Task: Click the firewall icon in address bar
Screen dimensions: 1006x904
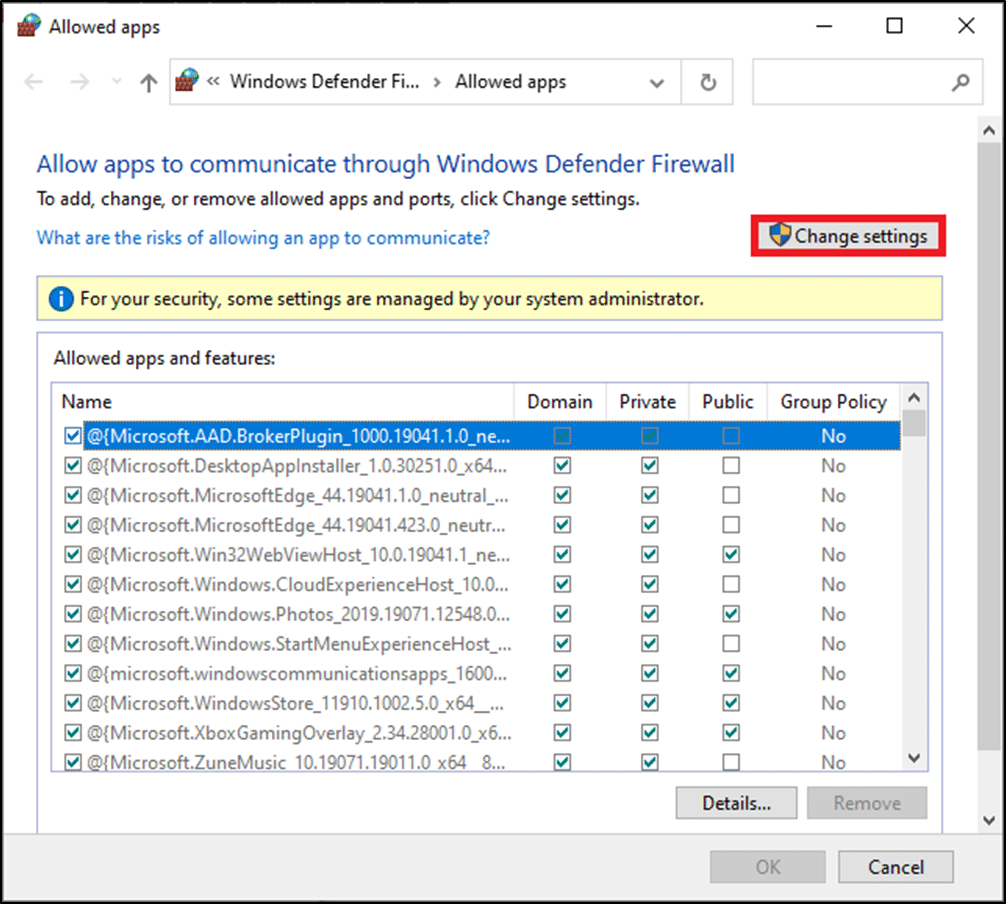Action: (188, 82)
